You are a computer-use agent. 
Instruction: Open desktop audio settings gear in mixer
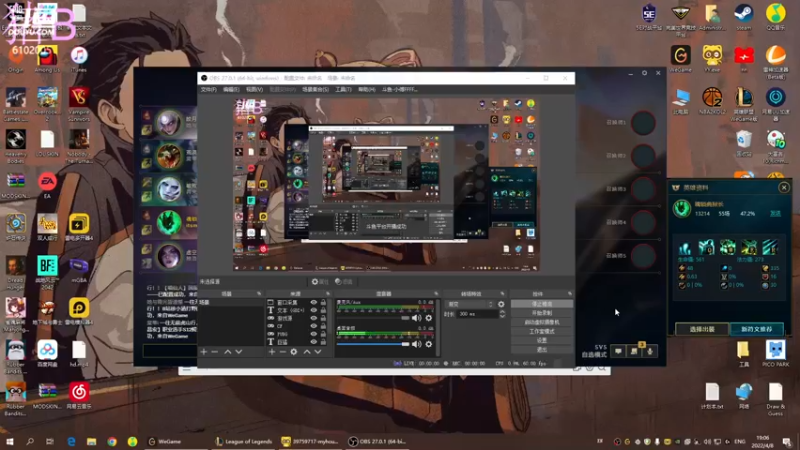(429, 344)
